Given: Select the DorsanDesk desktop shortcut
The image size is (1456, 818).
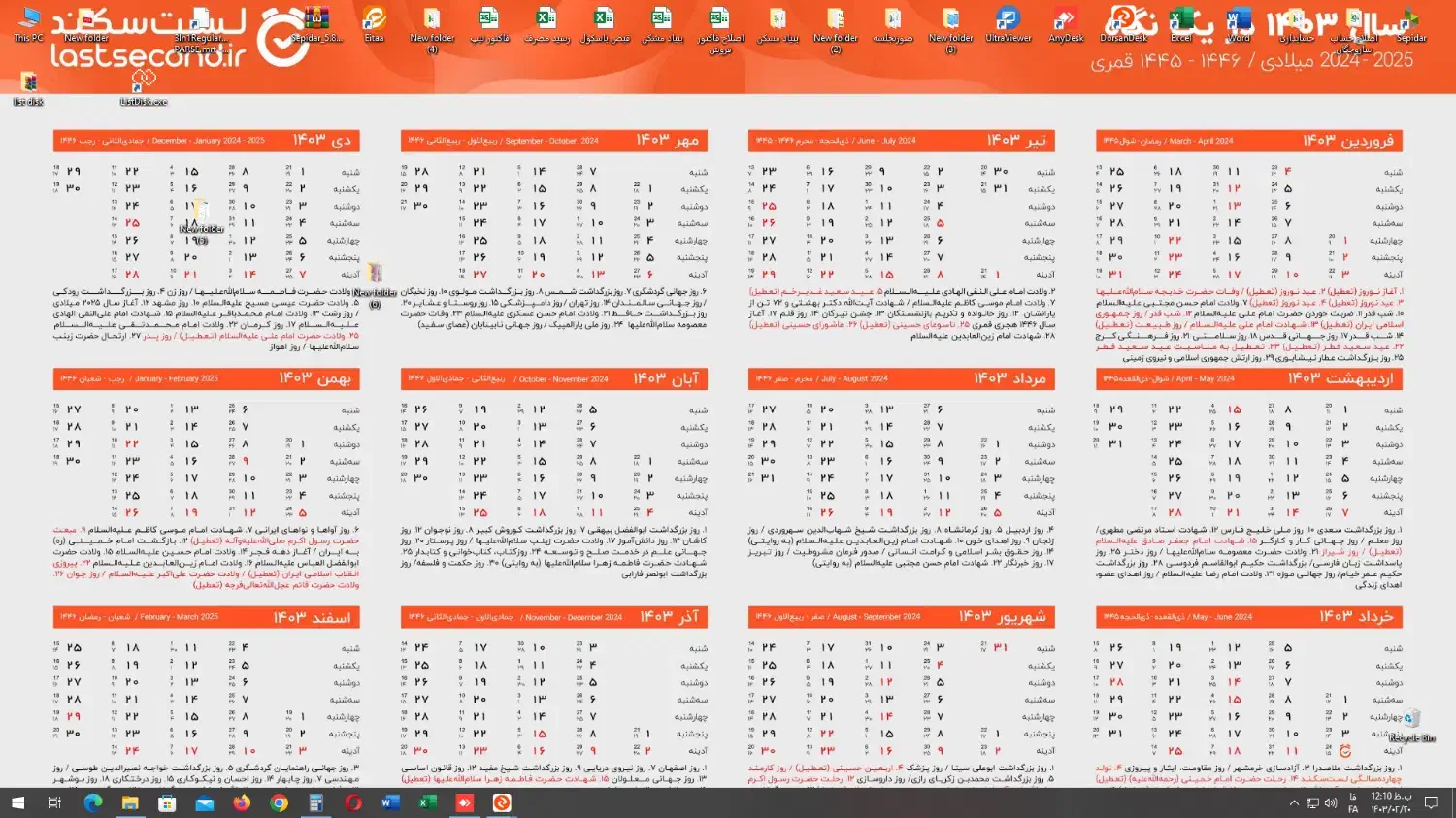Looking at the screenshot, I should click(x=1124, y=24).
